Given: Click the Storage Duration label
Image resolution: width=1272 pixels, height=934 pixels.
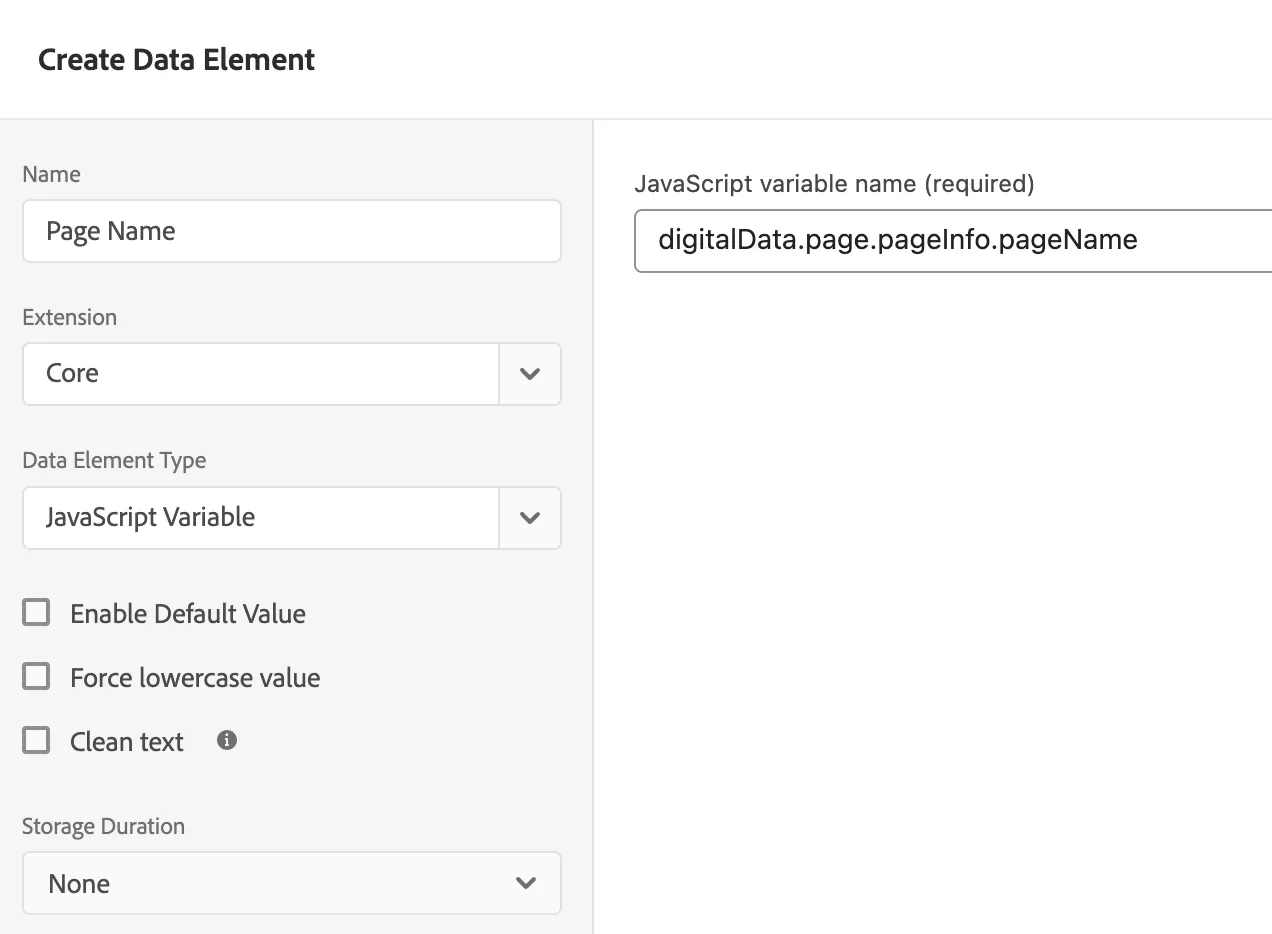Looking at the screenshot, I should point(103,826).
